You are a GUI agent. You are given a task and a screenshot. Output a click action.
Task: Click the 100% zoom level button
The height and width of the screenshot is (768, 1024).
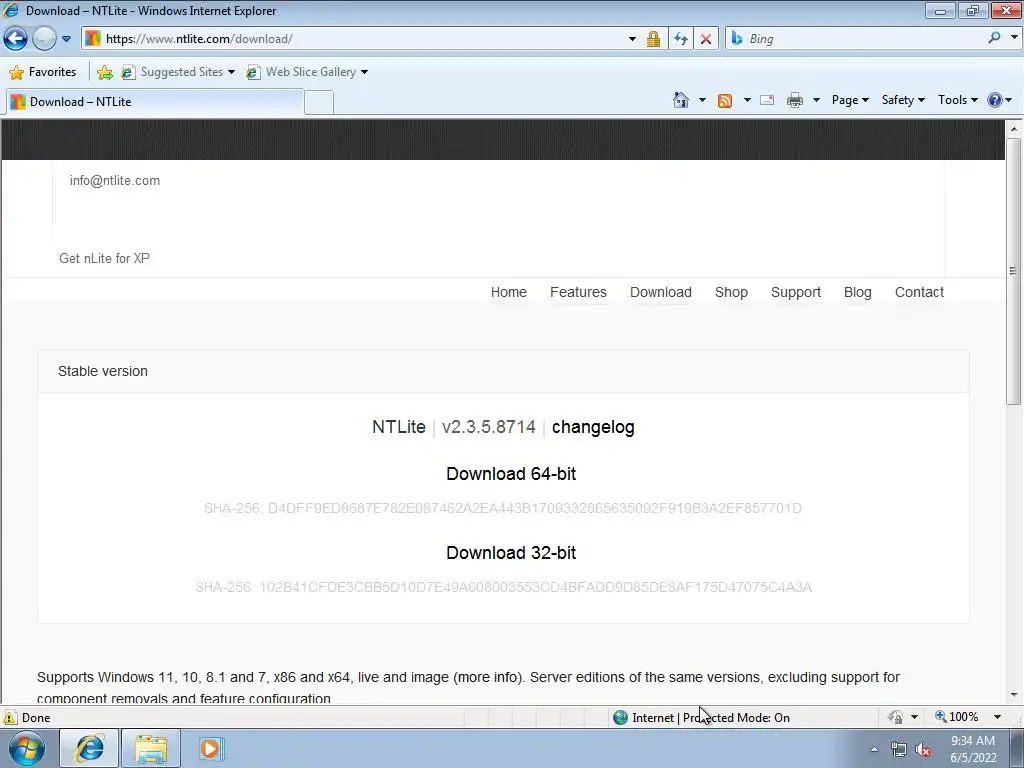point(957,717)
